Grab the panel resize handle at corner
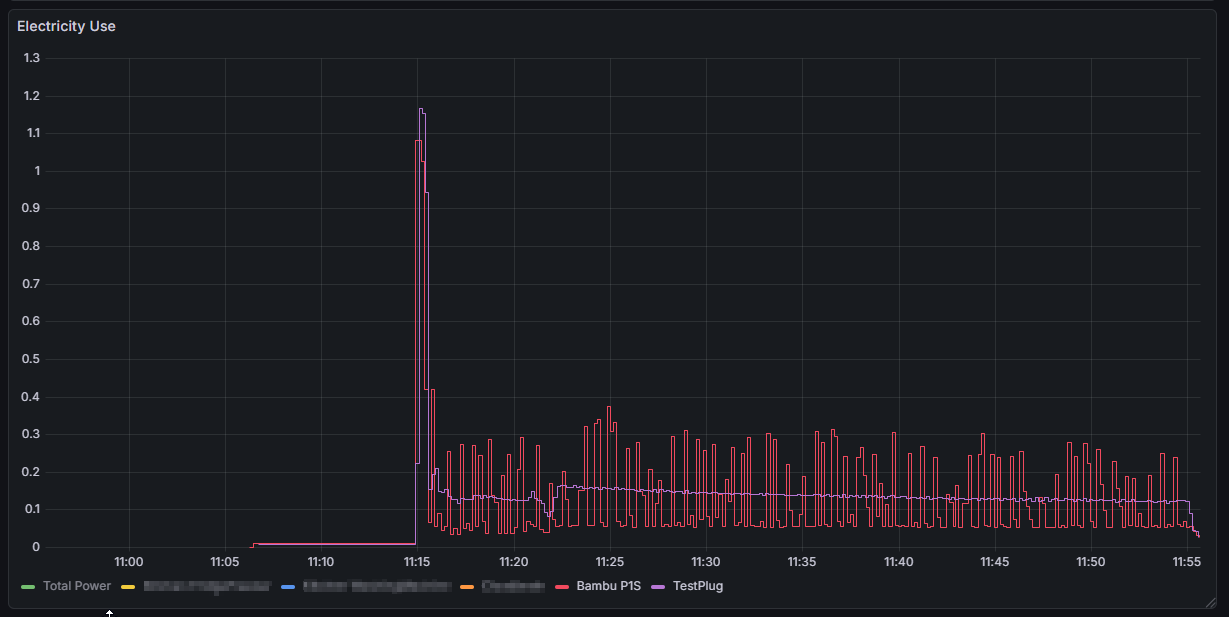The width and height of the screenshot is (1229, 617). [x=1210, y=602]
